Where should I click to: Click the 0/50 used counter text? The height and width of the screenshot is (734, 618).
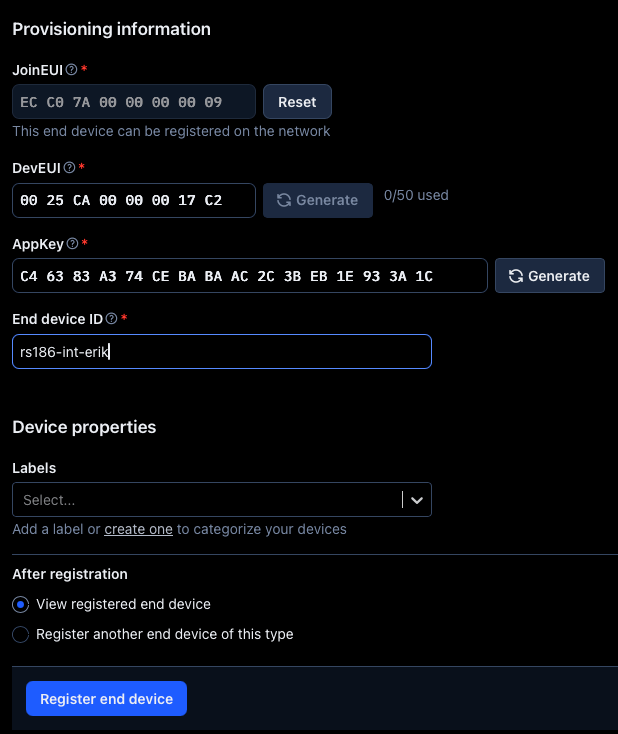tap(416, 195)
